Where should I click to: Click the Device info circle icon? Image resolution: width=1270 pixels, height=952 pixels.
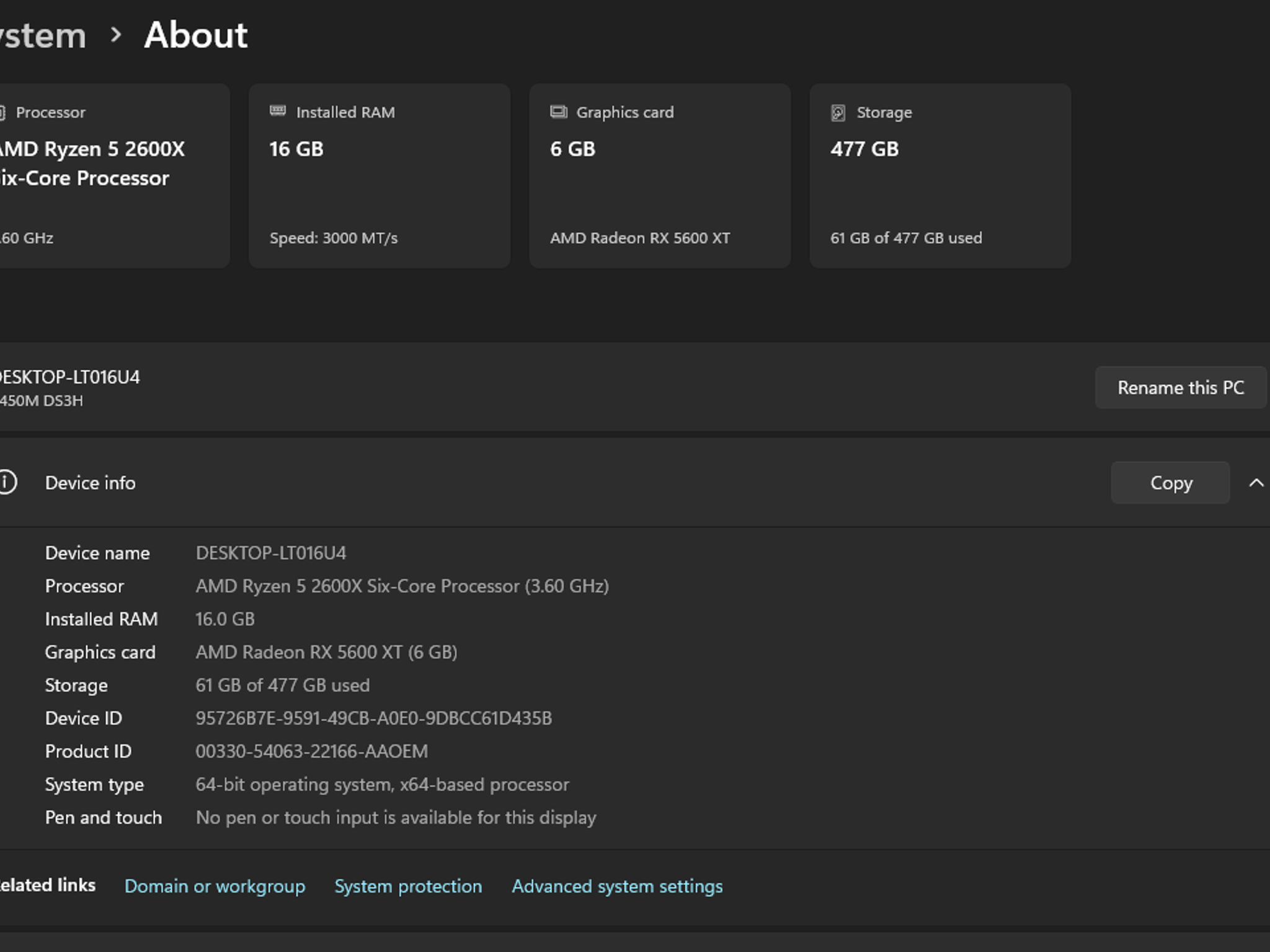(7, 482)
